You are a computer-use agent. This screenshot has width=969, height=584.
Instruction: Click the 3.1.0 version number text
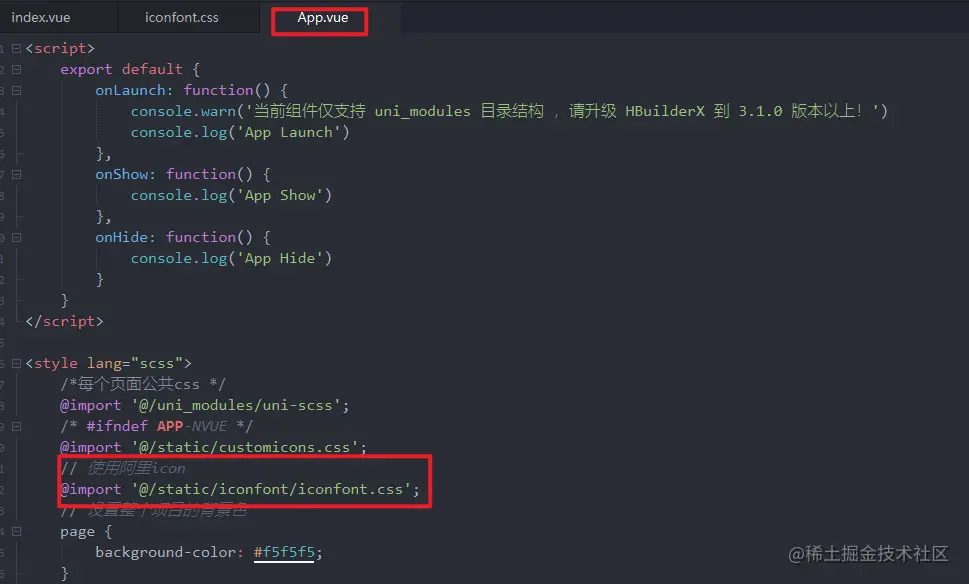761,111
